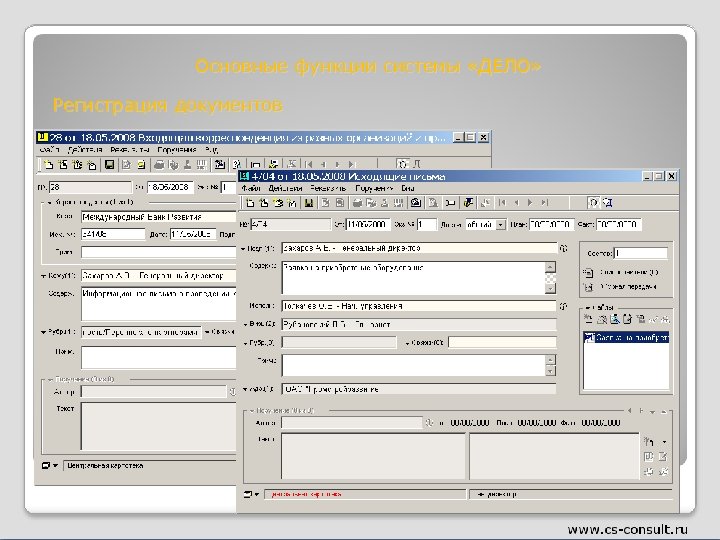Click camera-like icon in Исходящие письма toolbar
720x540 pixels.
coord(416,202)
